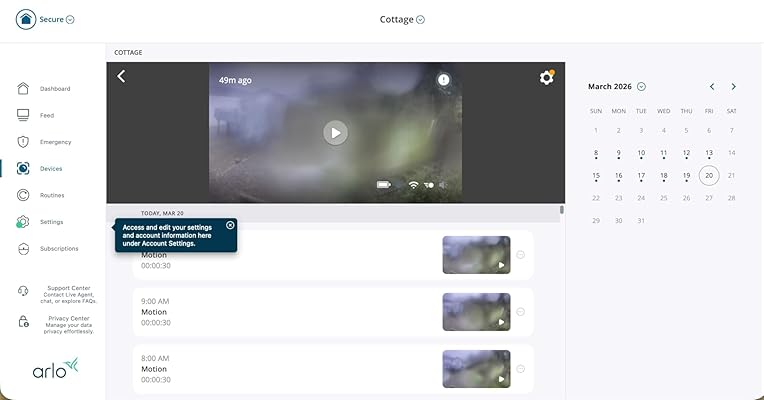Click the Privacy Center lock icon
This screenshot has width=764, height=400.
coord(23,322)
